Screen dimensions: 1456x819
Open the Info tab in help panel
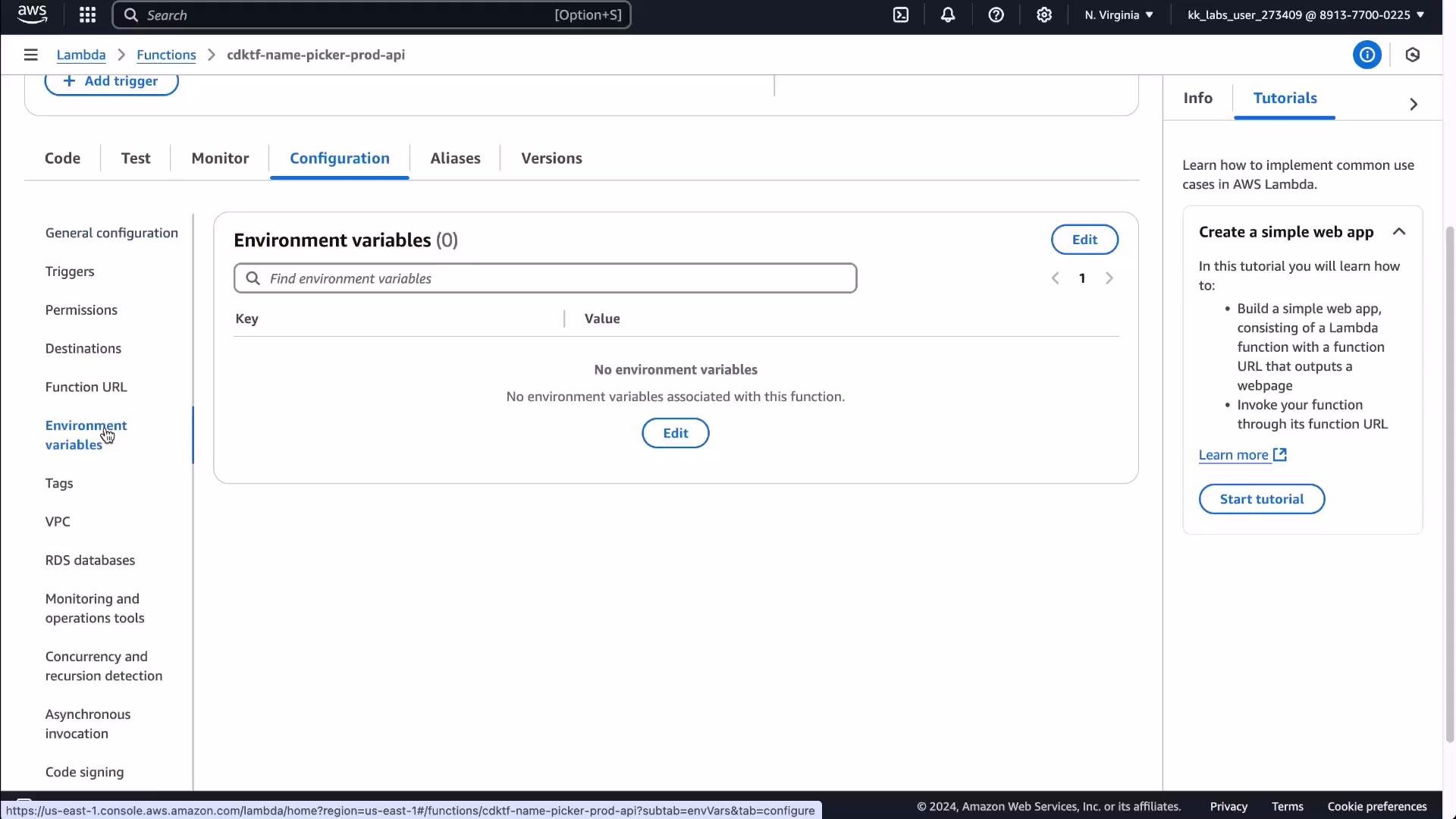[1198, 98]
